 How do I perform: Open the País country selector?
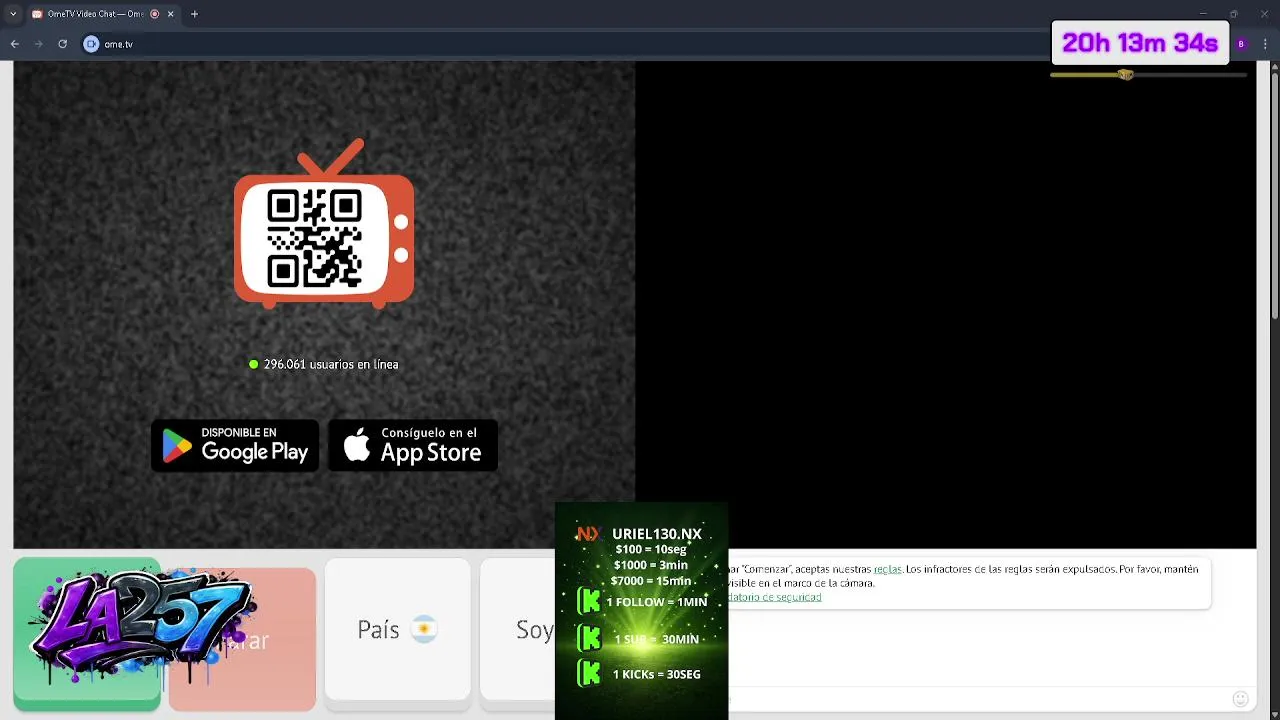pyautogui.click(x=398, y=629)
